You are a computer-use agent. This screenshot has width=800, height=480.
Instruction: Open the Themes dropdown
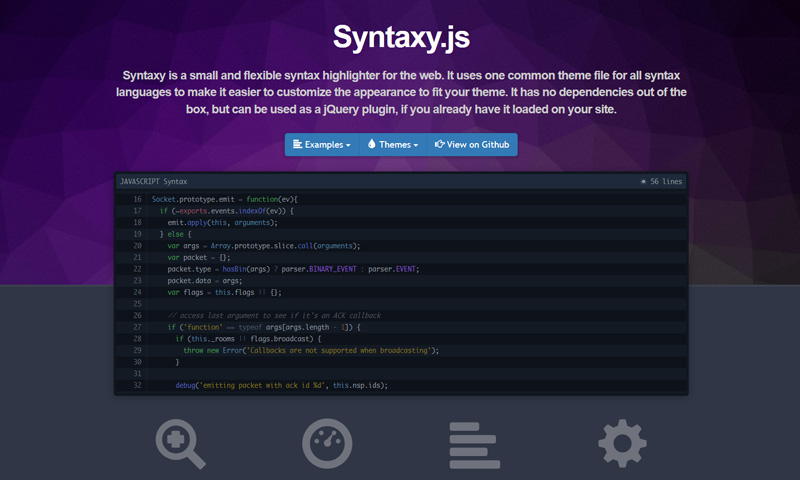(393, 144)
